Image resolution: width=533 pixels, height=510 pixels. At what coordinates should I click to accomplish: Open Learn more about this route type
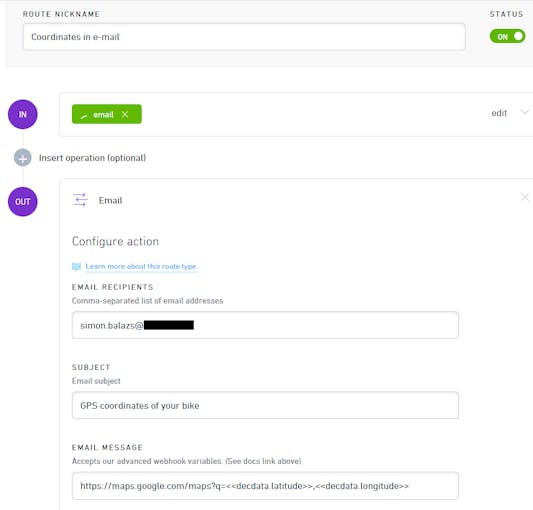tap(141, 267)
